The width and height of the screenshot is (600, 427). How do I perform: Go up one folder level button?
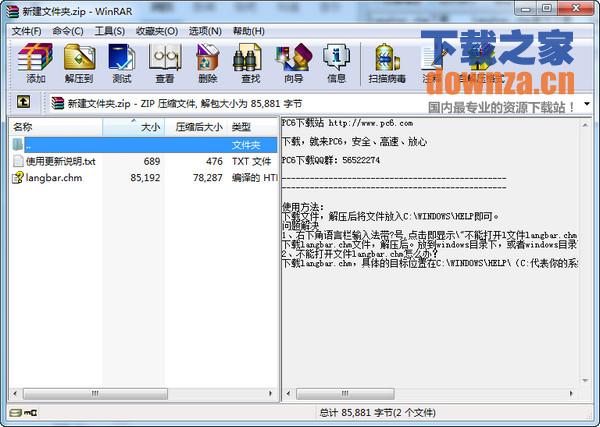tap(23, 102)
